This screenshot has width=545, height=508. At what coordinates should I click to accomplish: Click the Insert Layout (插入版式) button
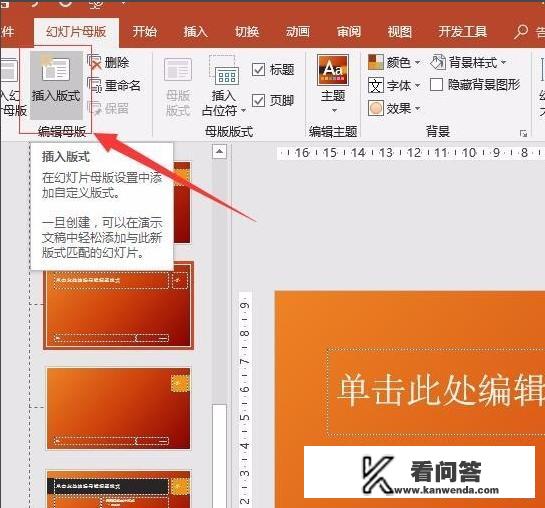[x=56, y=85]
